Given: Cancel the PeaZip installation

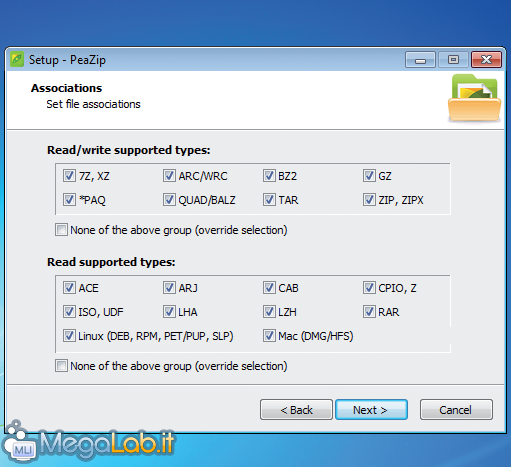Looking at the screenshot, I should pos(456,410).
